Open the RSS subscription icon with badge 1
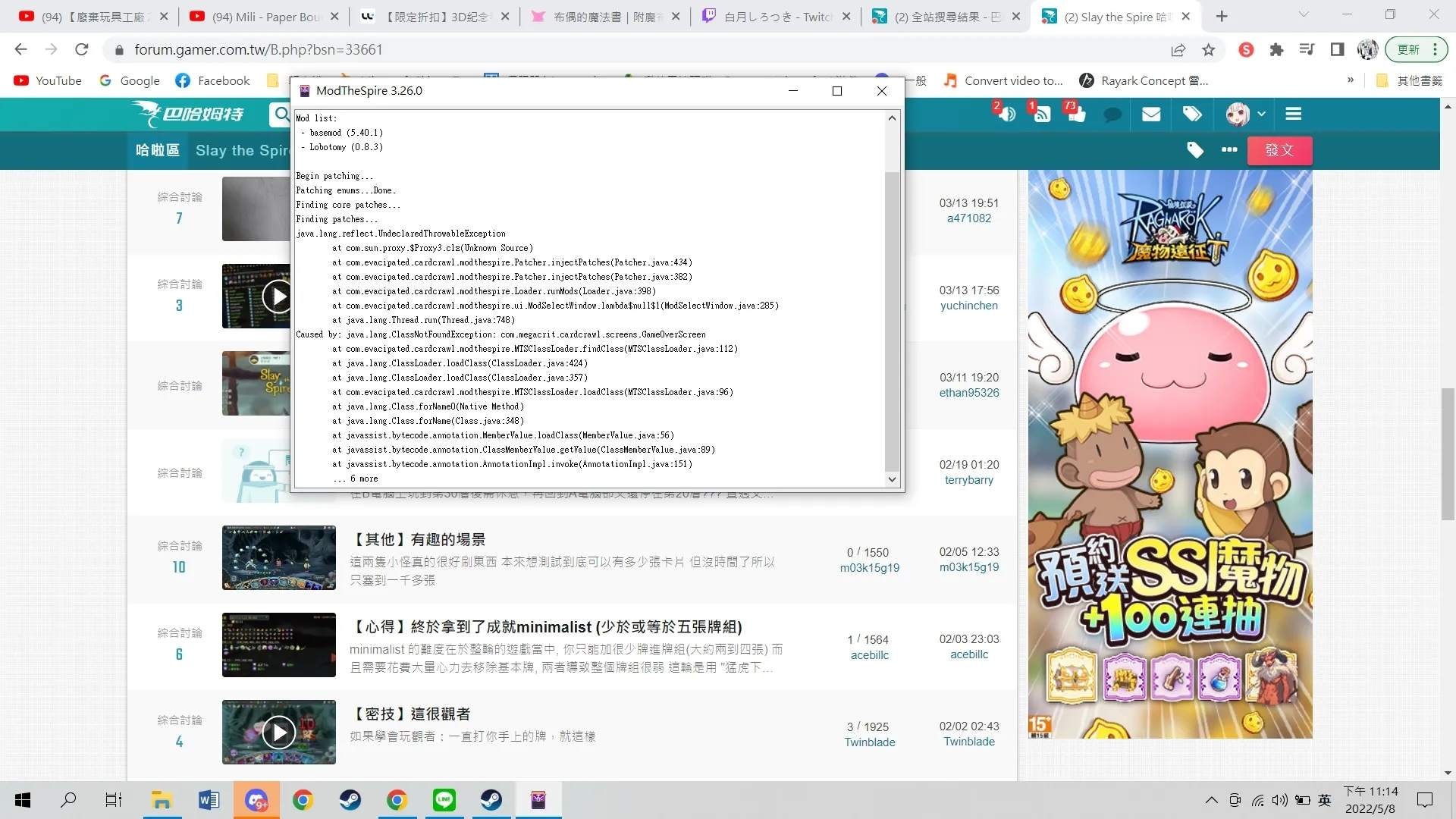This screenshot has width=1456, height=819. point(1041,114)
